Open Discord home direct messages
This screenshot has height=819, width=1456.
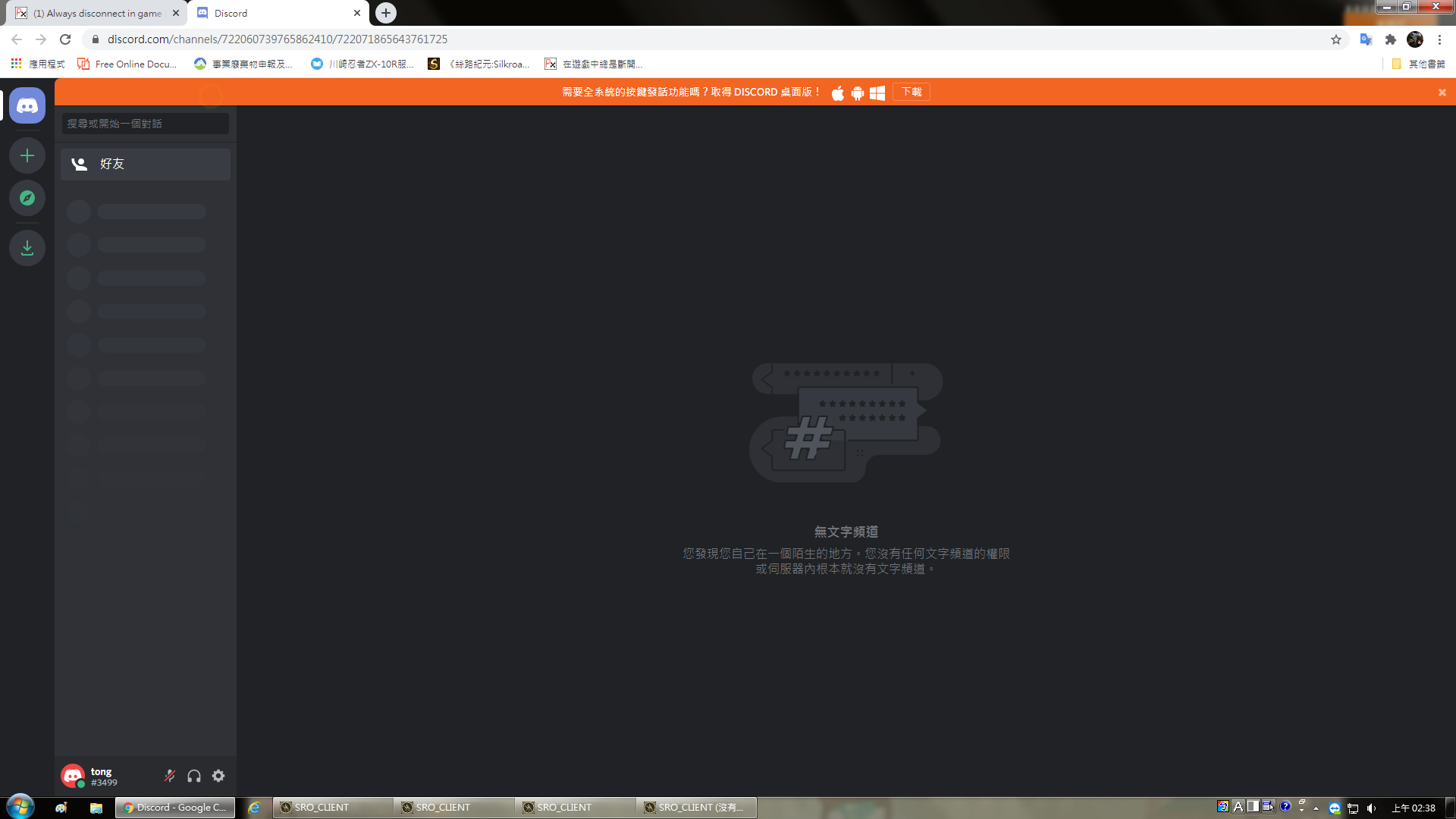click(x=27, y=106)
